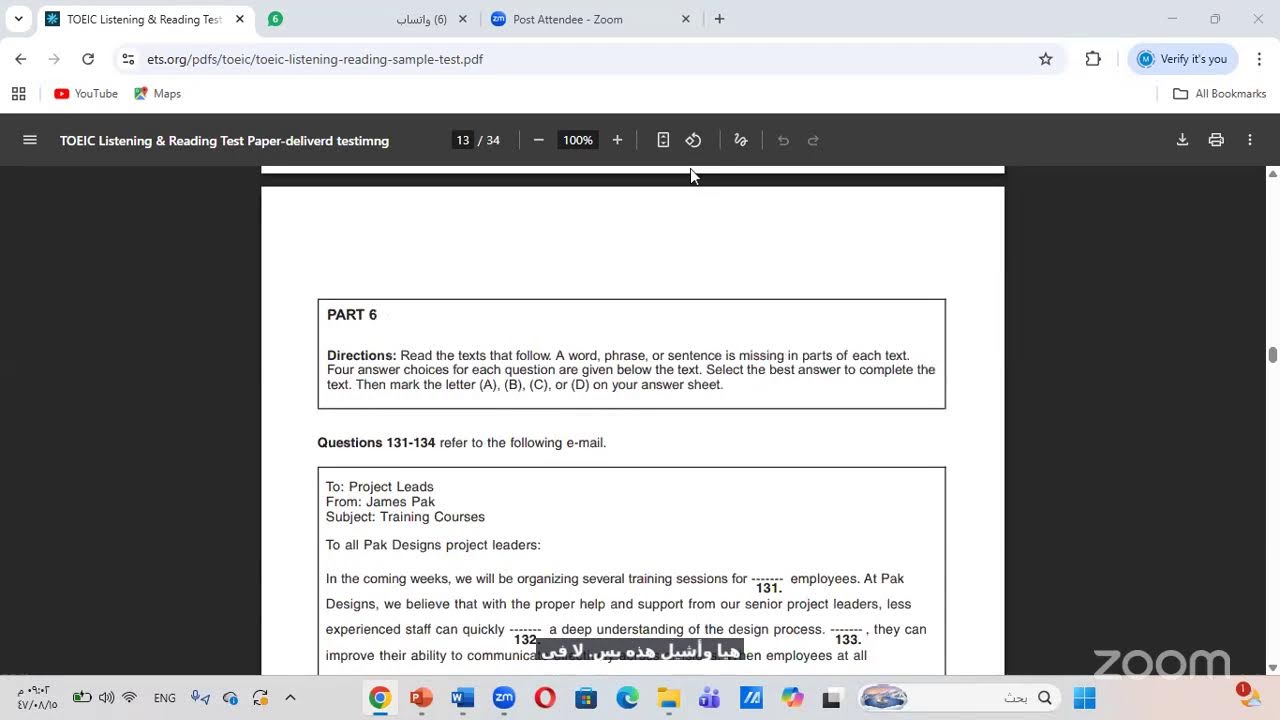Switch to the Post Attendee - Zoom tab
The width and height of the screenshot is (1280, 720).
pyautogui.click(x=590, y=19)
